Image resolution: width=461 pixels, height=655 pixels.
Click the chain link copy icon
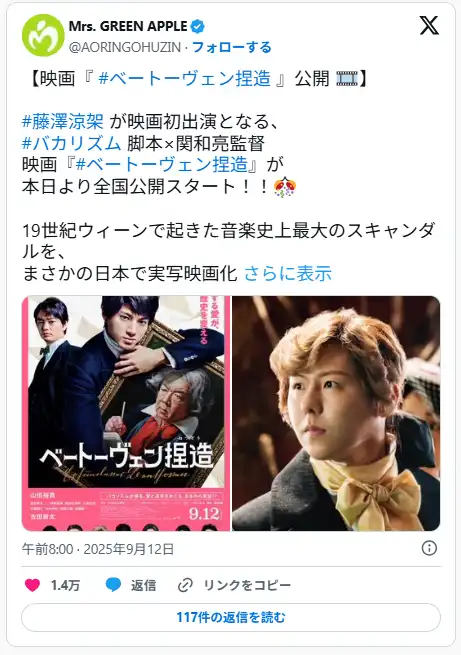click(x=185, y=585)
